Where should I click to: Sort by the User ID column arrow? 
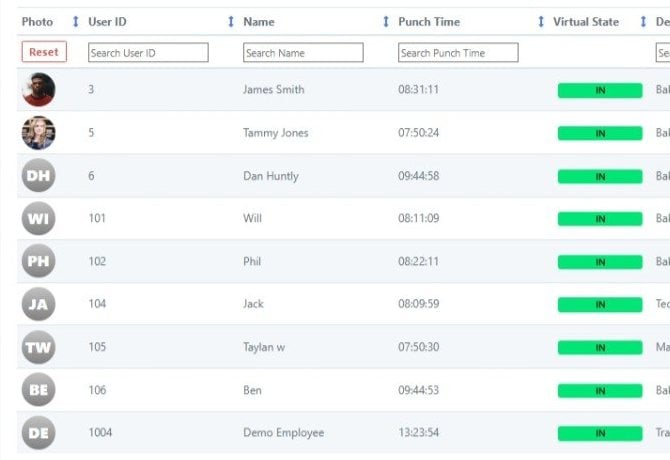(x=231, y=21)
